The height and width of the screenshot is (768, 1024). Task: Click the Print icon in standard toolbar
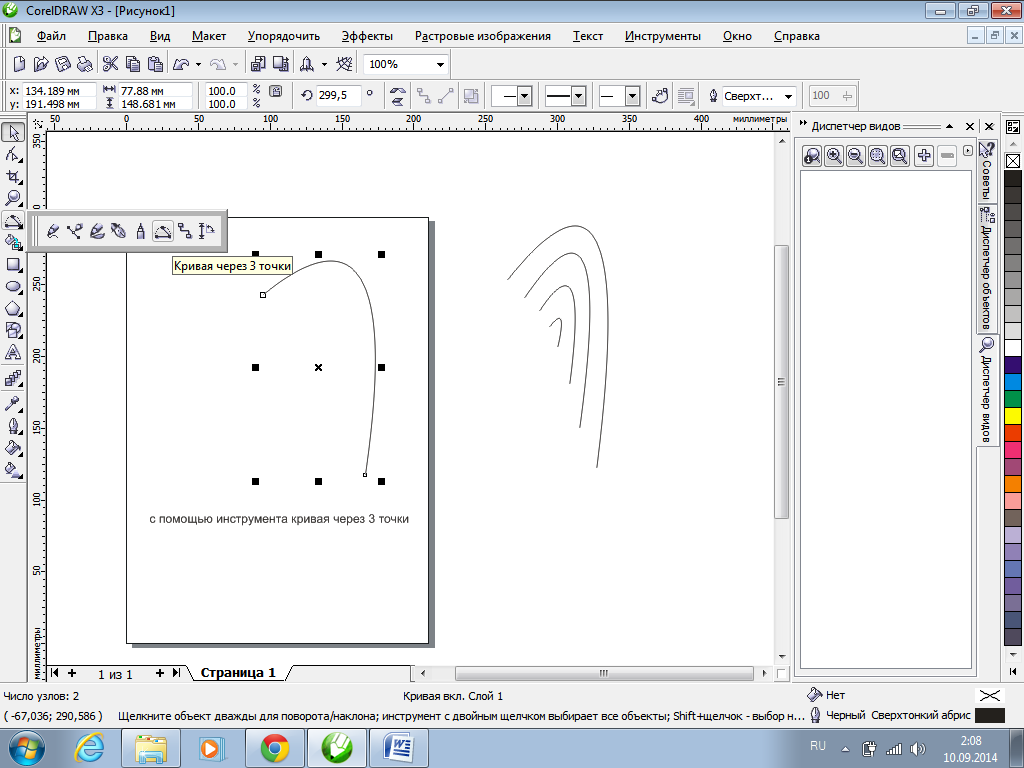pos(83,64)
